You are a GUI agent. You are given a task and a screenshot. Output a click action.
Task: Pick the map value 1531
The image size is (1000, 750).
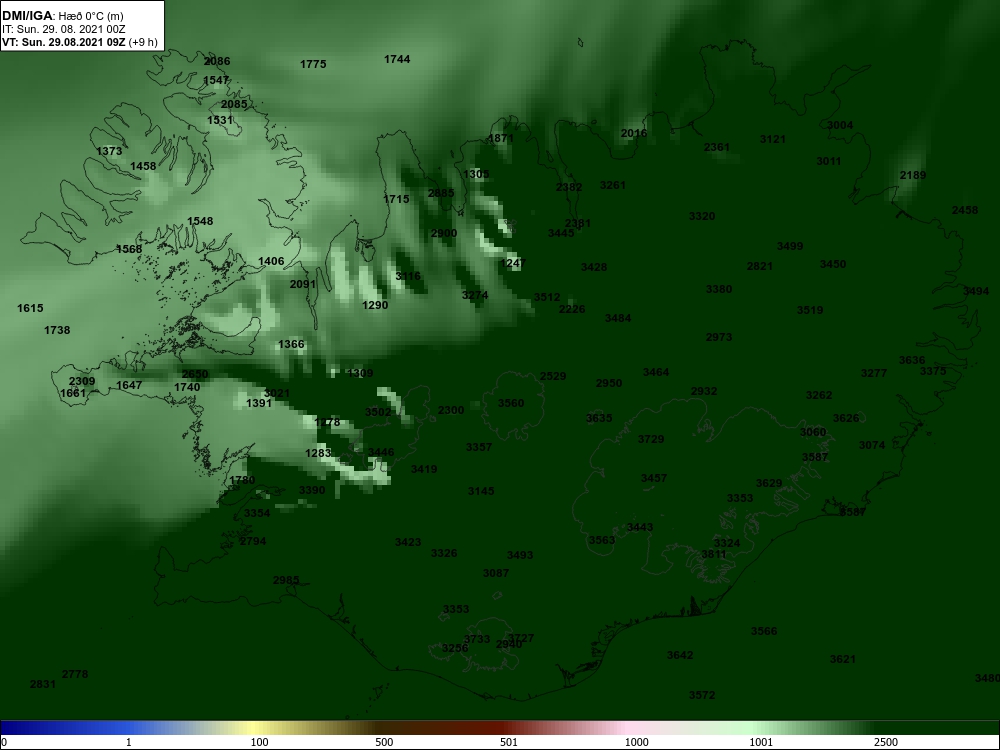[x=220, y=120]
